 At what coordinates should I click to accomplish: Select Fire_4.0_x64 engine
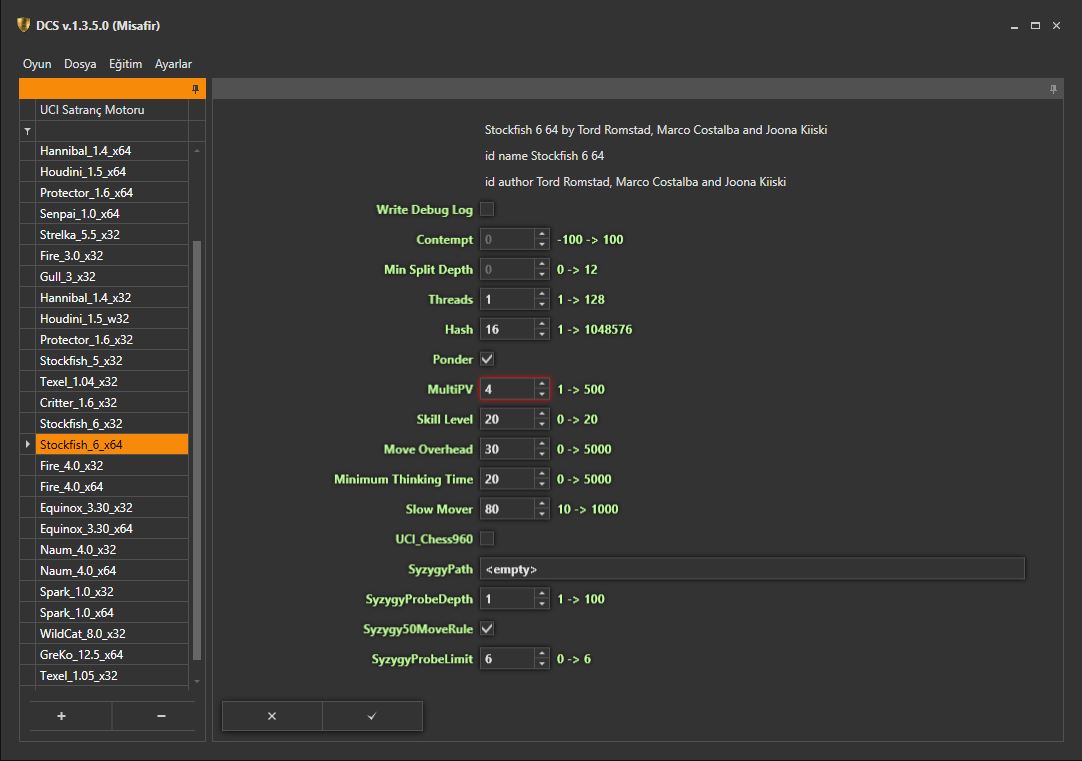[x=112, y=486]
